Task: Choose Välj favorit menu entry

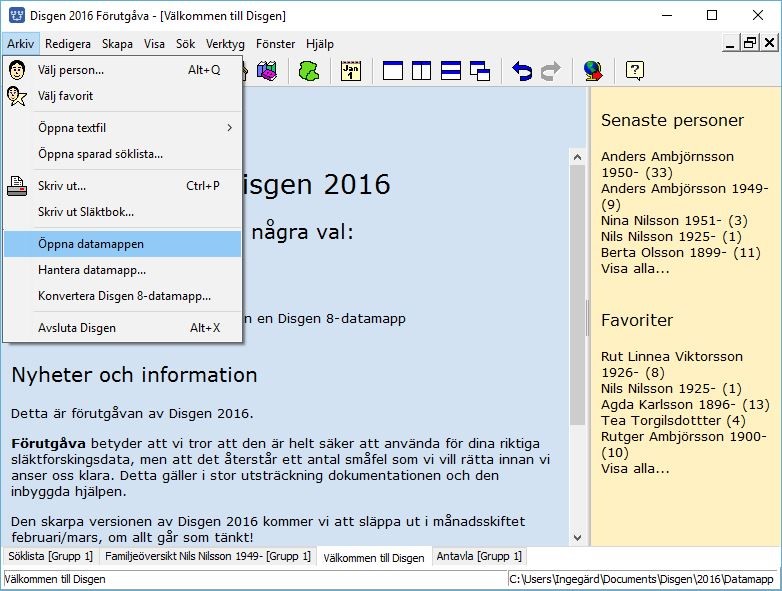Action: pyautogui.click(x=123, y=96)
